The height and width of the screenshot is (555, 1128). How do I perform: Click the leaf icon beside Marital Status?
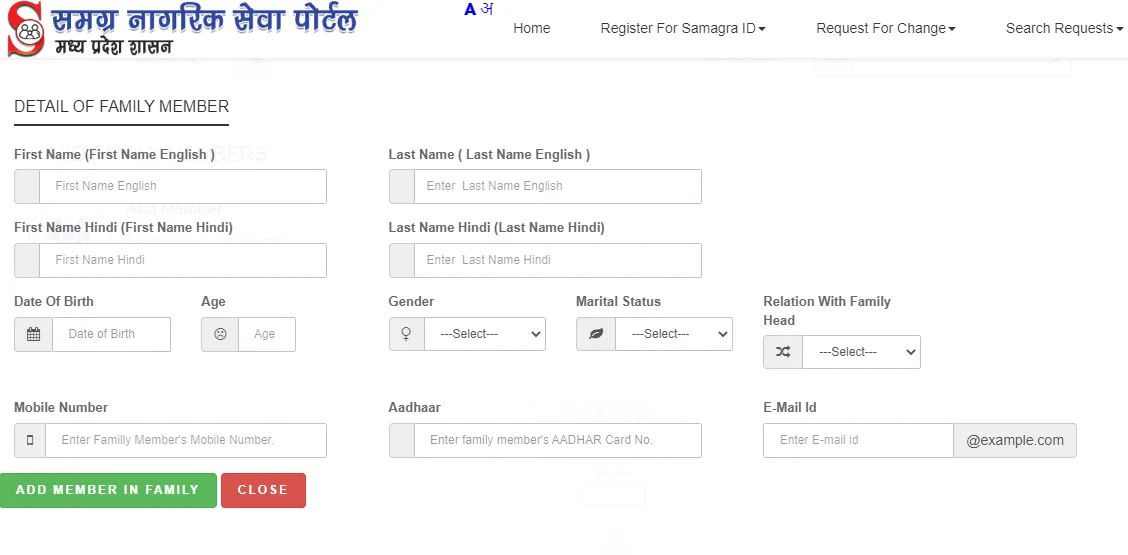(596, 334)
